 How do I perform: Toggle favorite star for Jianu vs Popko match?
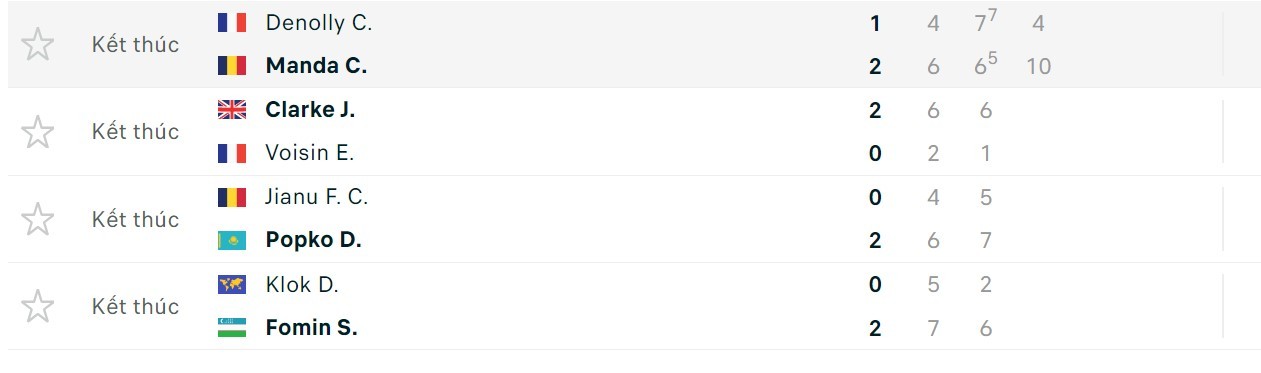pos(37,219)
